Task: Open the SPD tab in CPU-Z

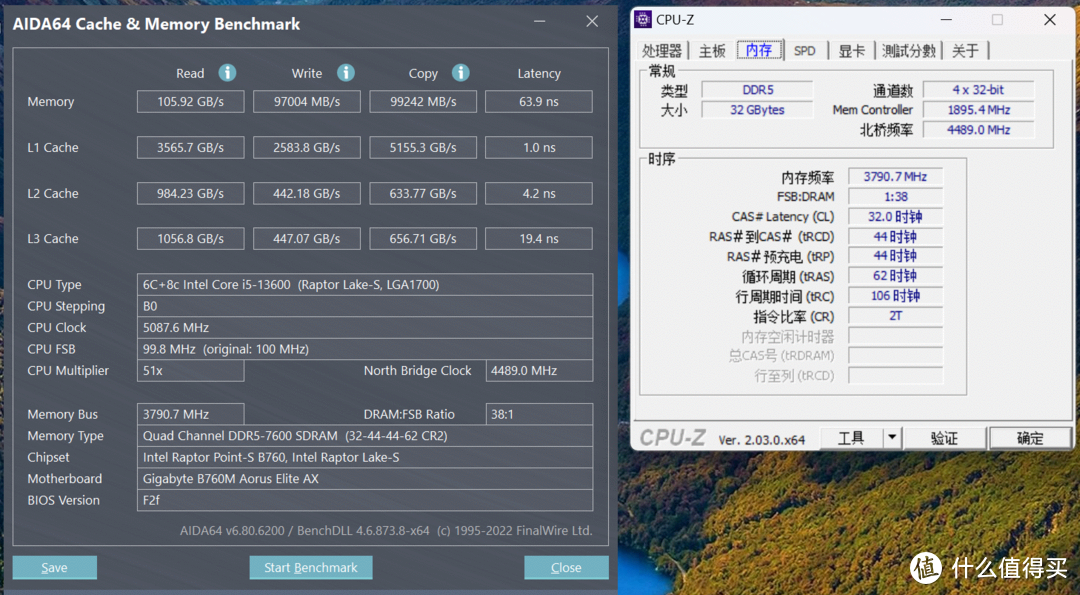Action: (804, 50)
